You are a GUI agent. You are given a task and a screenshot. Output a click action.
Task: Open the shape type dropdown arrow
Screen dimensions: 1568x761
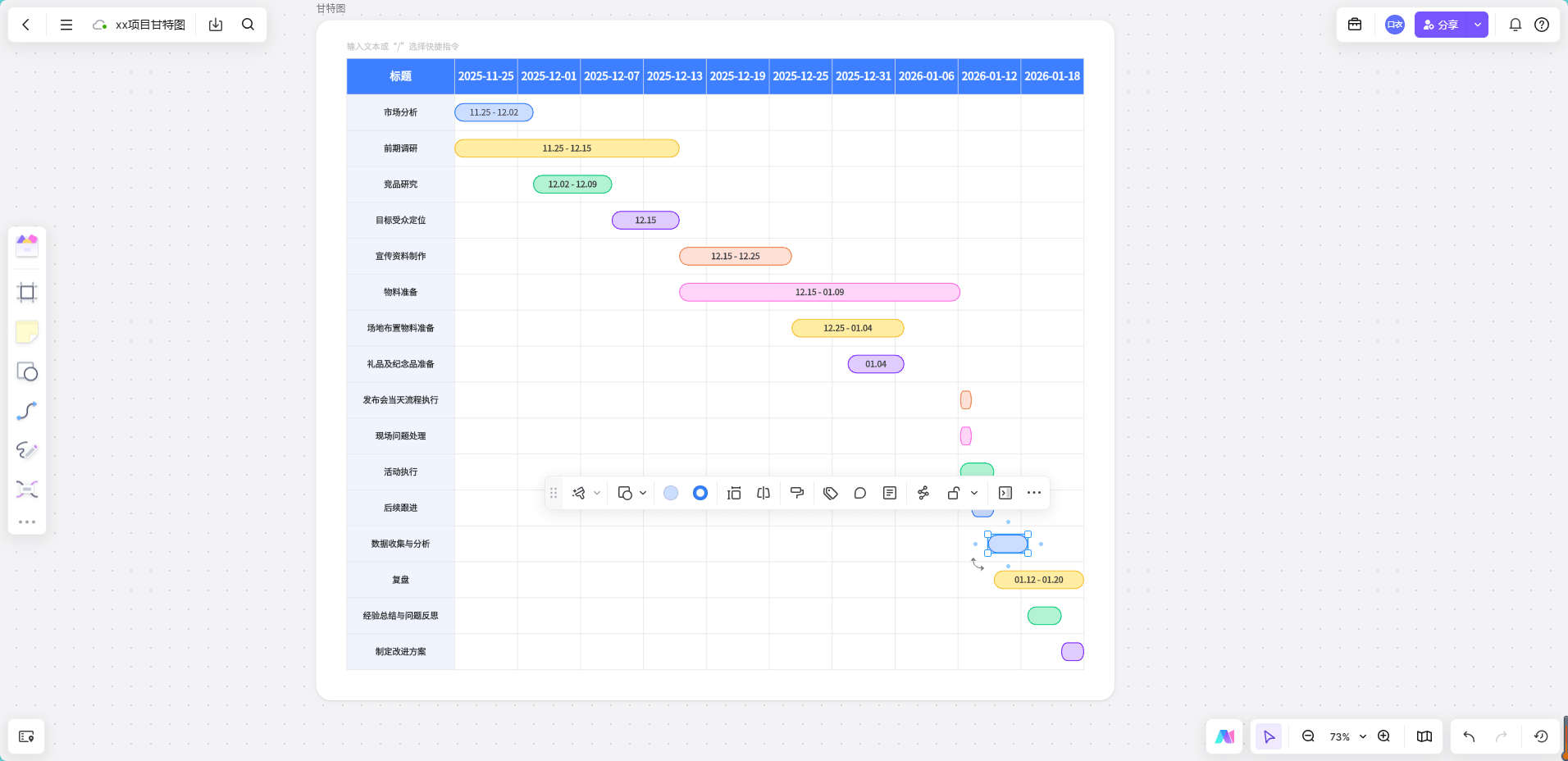point(643,493)
